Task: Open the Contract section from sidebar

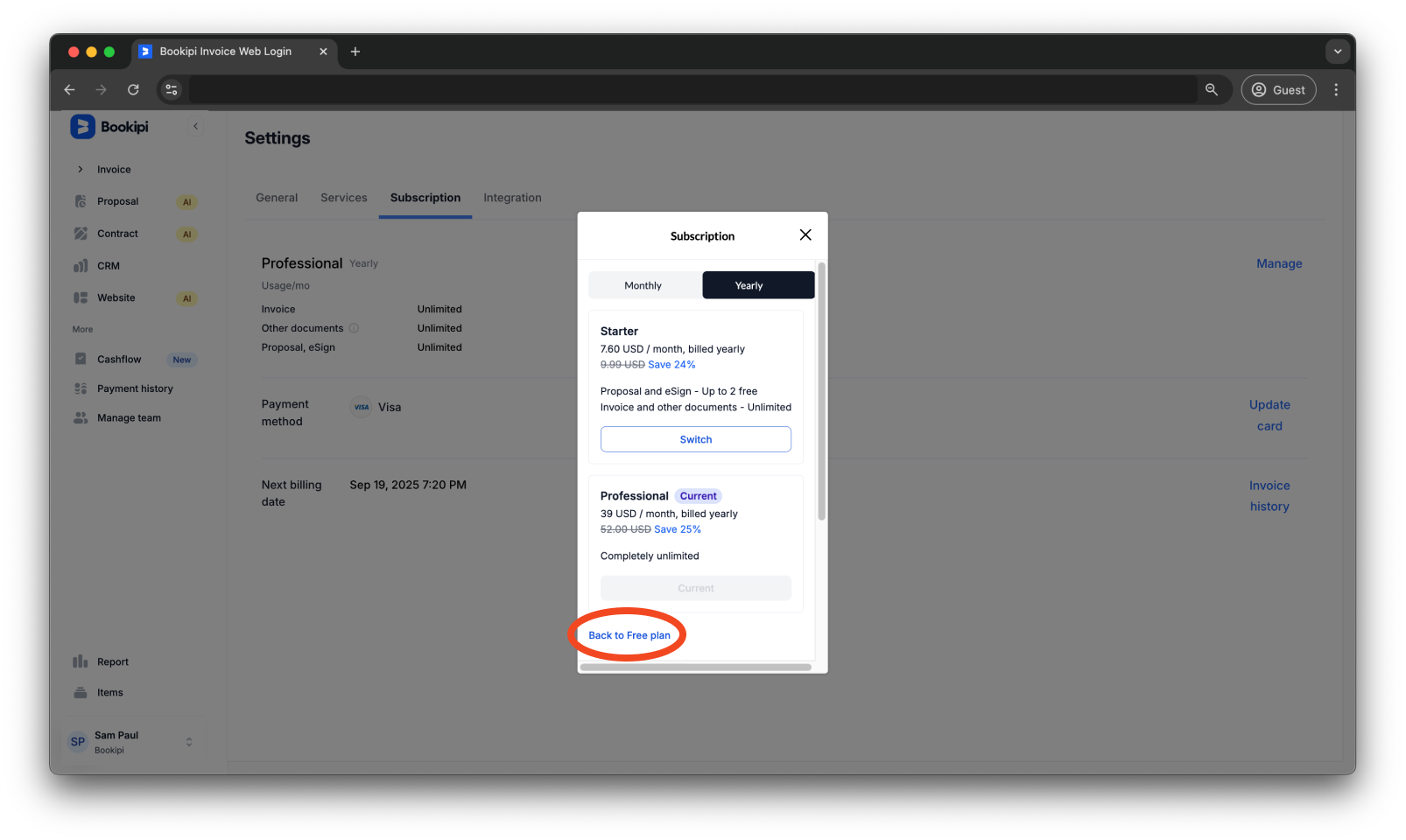Action: [81, 233]
